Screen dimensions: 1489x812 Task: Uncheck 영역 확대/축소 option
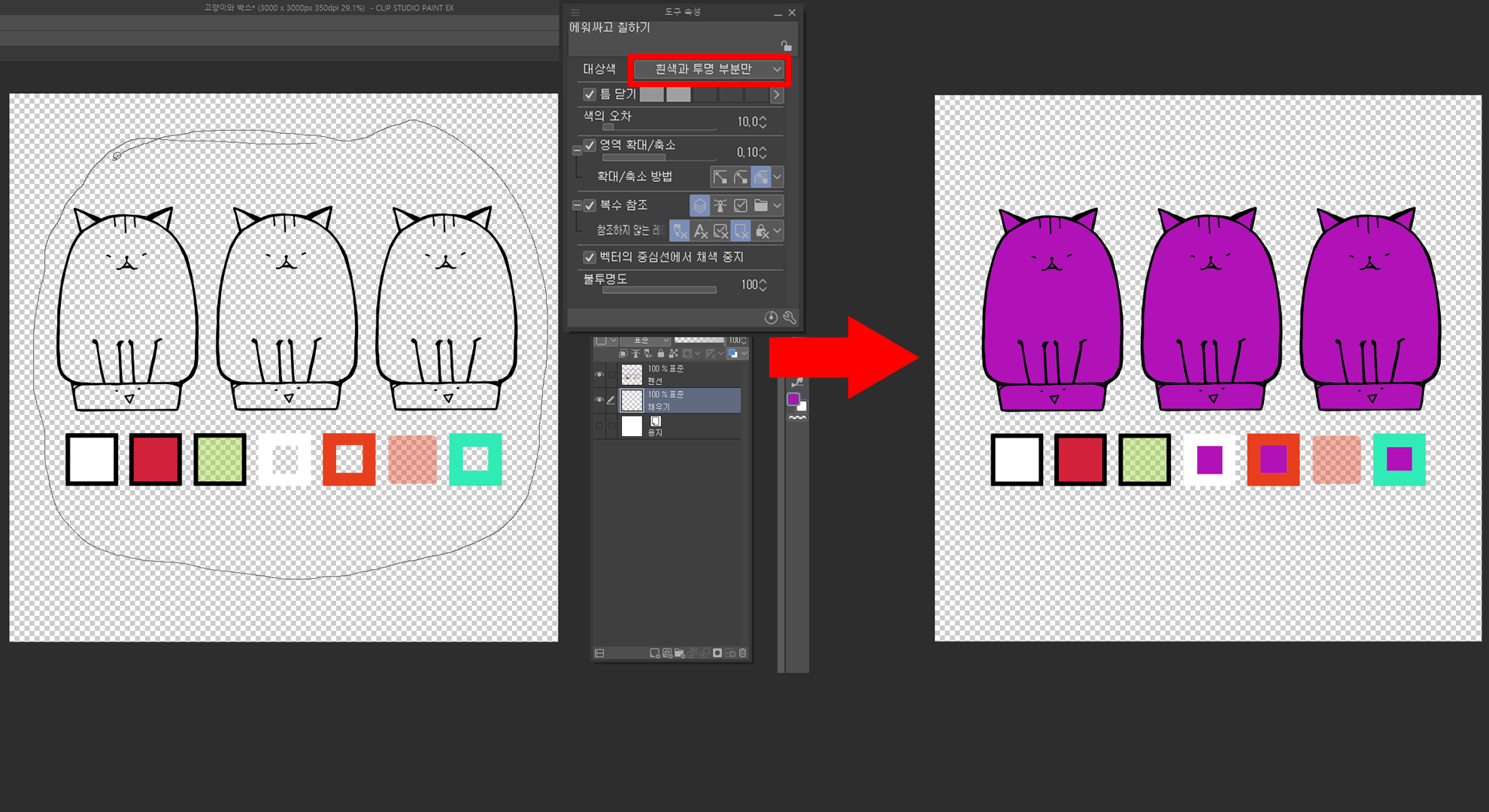(590, 145)
